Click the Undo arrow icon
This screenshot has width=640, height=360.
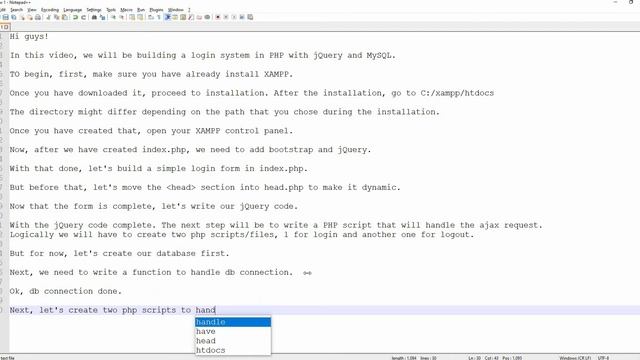(x=75, y=17)
